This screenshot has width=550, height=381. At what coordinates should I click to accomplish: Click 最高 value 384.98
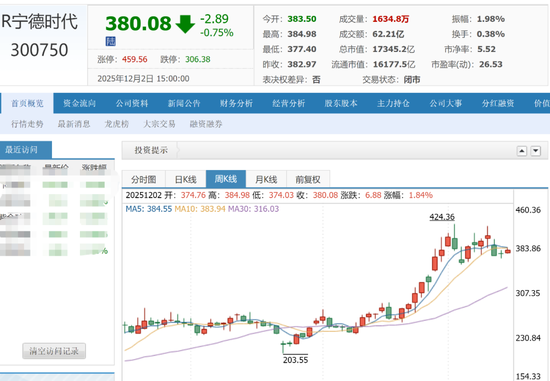302,34
